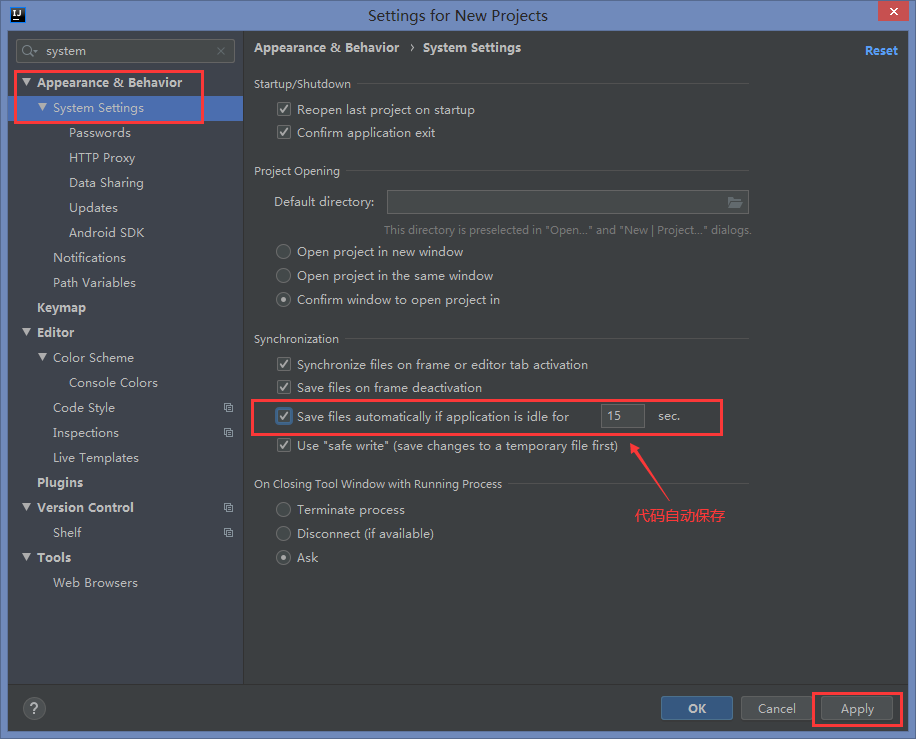Click the help question mark icon
This screenshot has height=739, width=916.
coord(33,708)
